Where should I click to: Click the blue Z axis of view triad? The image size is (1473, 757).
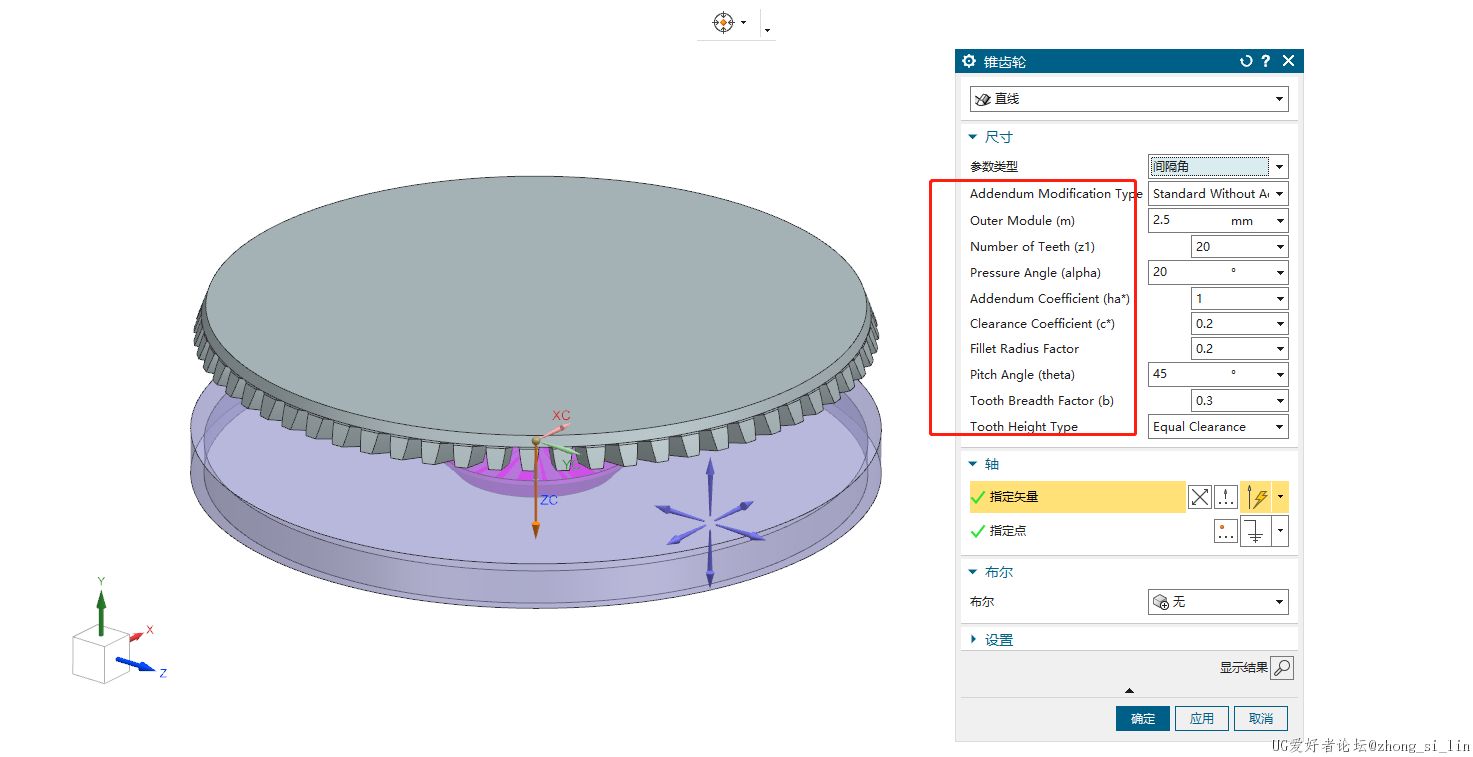[x=136, y=664]
